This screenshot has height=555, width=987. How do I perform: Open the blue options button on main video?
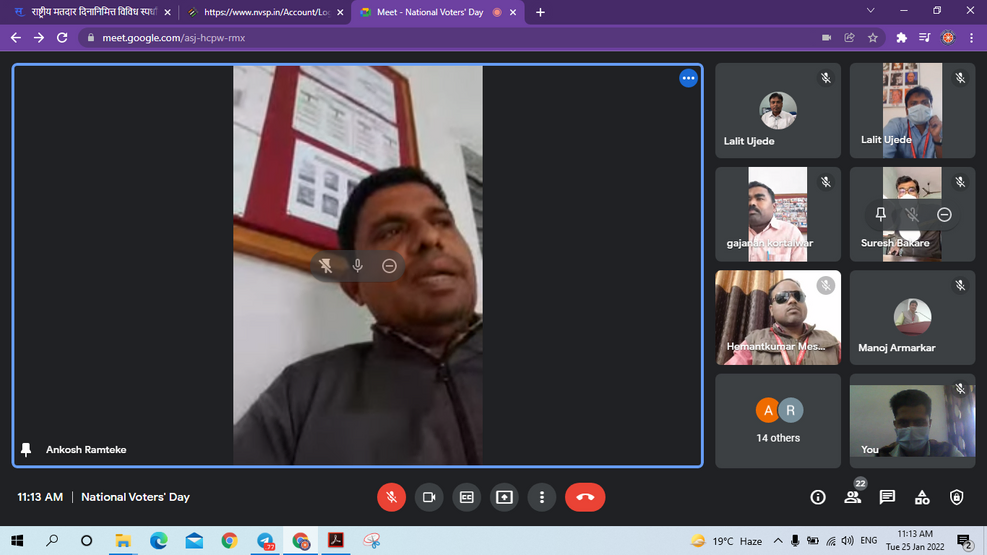coord(688,78)
